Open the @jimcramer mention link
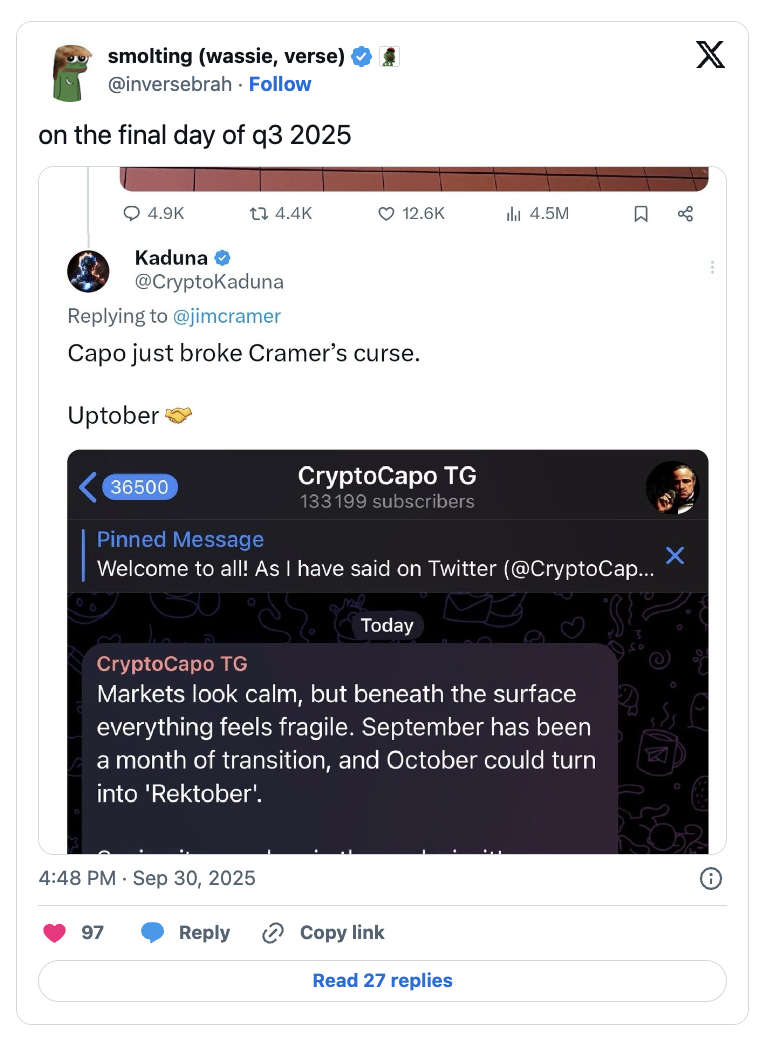 tap(226, 316)
